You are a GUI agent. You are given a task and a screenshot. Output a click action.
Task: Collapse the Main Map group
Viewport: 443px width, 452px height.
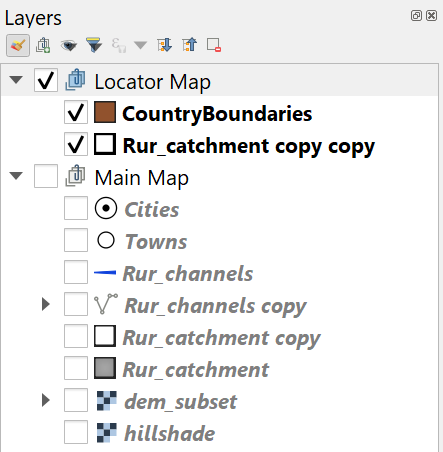pyautogui.click(x=16, y=176)
